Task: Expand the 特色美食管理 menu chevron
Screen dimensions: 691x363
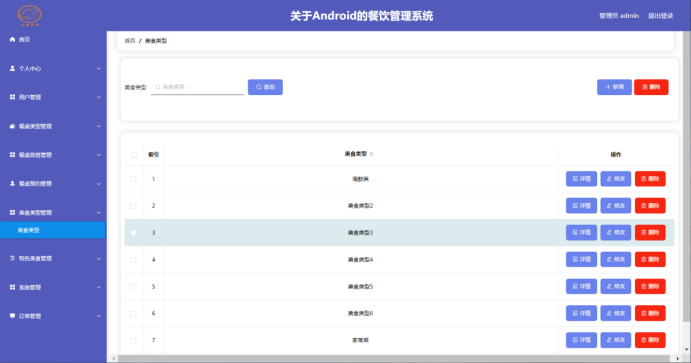Action: click(x=99, y=259)
